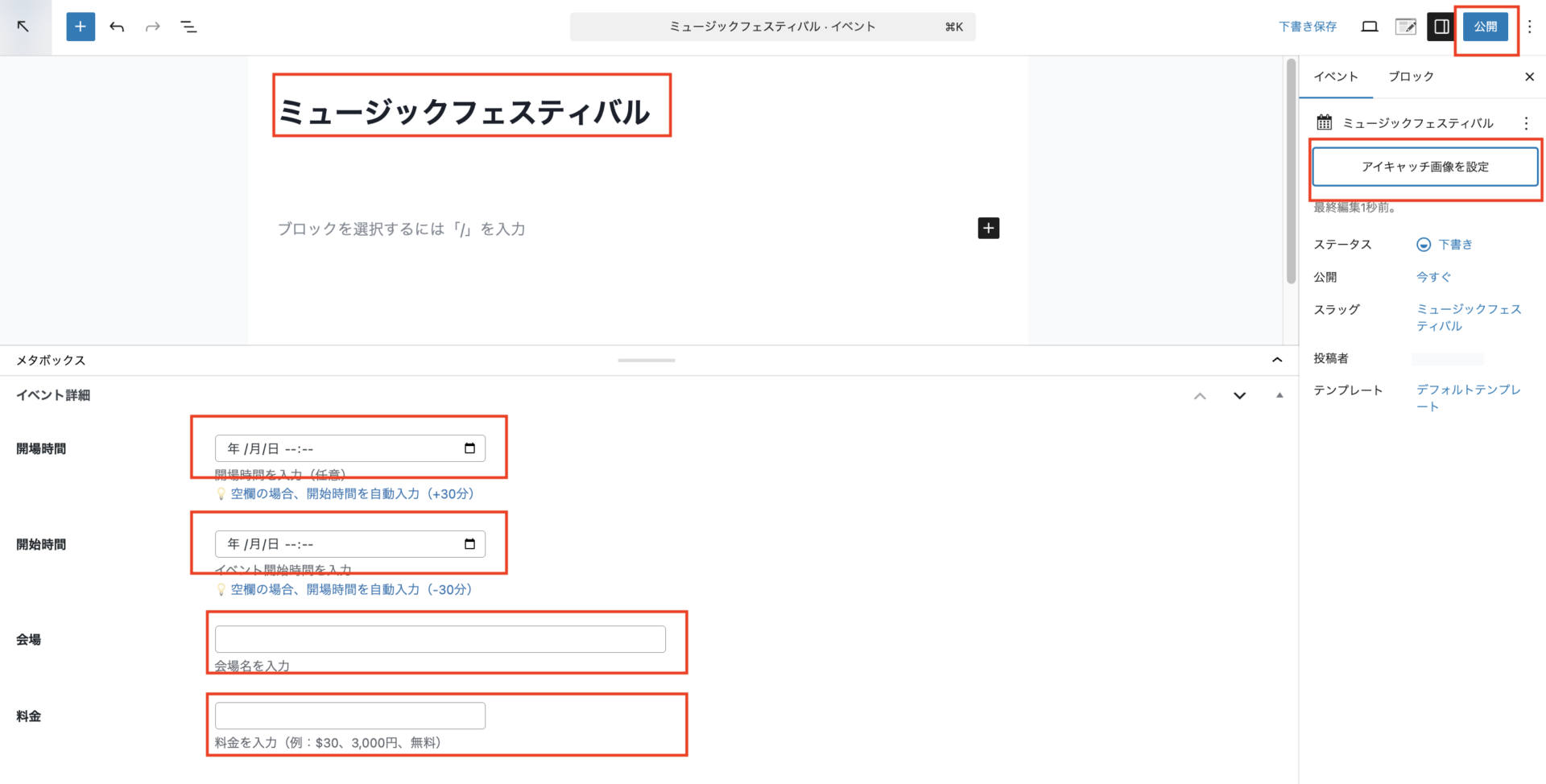The height and width of the screenshot is (784, 1546).
Task: Save draft via 下書き保存 link
Action: pyautogui.click(x=1308, y=27)
